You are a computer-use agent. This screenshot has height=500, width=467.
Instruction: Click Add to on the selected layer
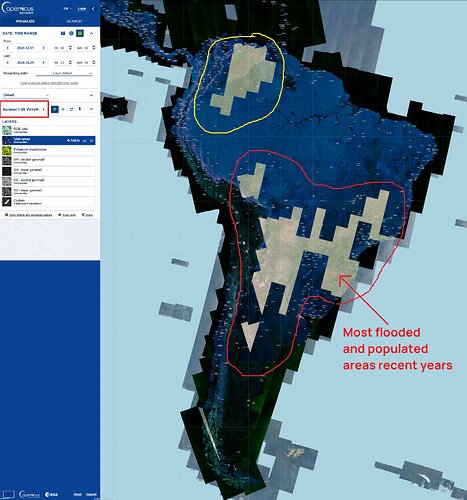(73, 141)
